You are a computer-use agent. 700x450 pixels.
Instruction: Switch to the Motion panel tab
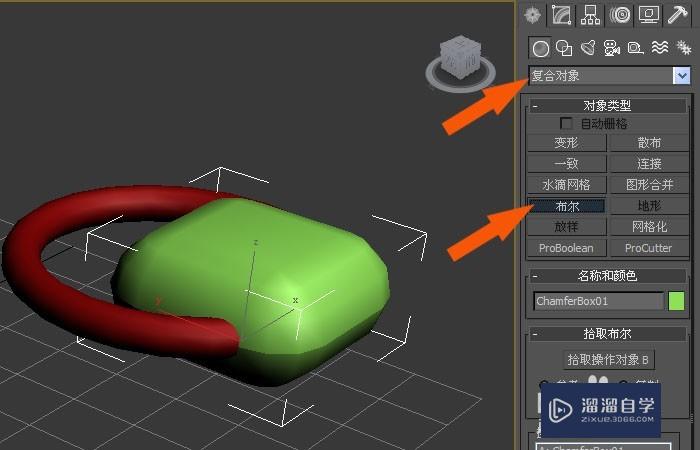click(620, 15)
